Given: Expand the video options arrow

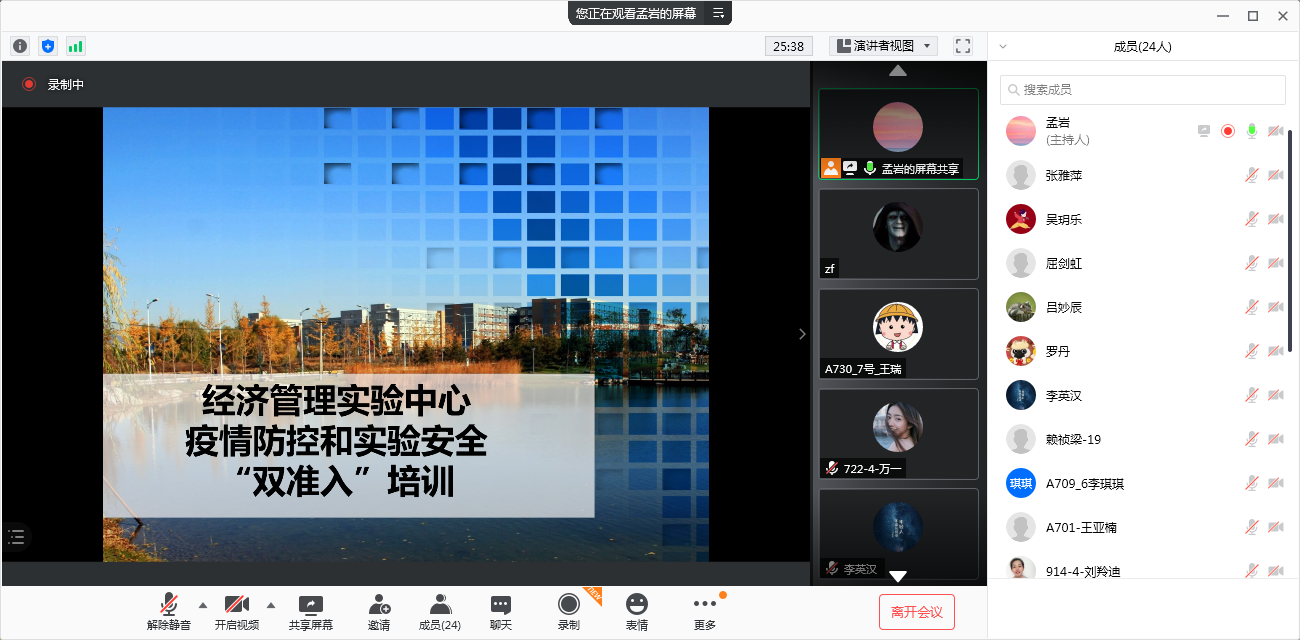Looking at the screenshot, I should (x=271, y=605).
